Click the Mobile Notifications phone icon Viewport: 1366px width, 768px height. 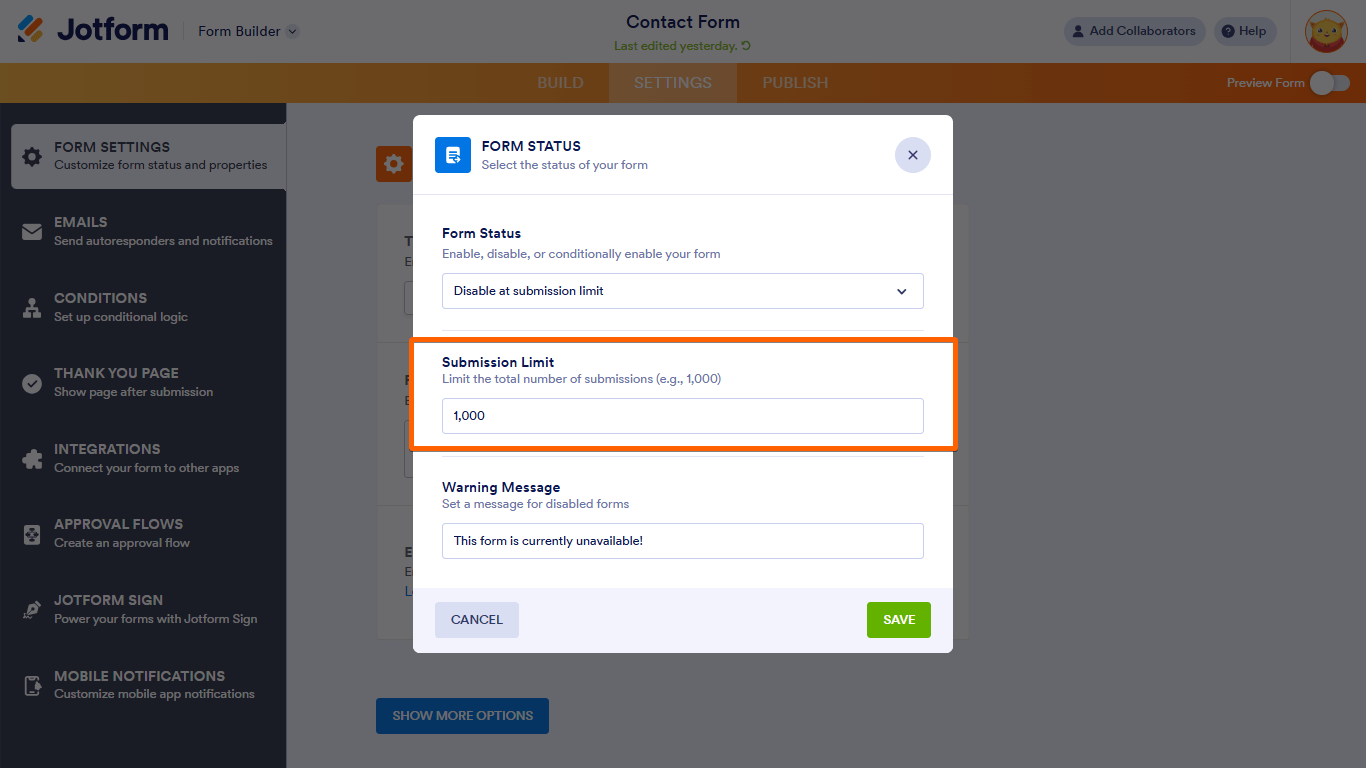(x=32, y=685)
